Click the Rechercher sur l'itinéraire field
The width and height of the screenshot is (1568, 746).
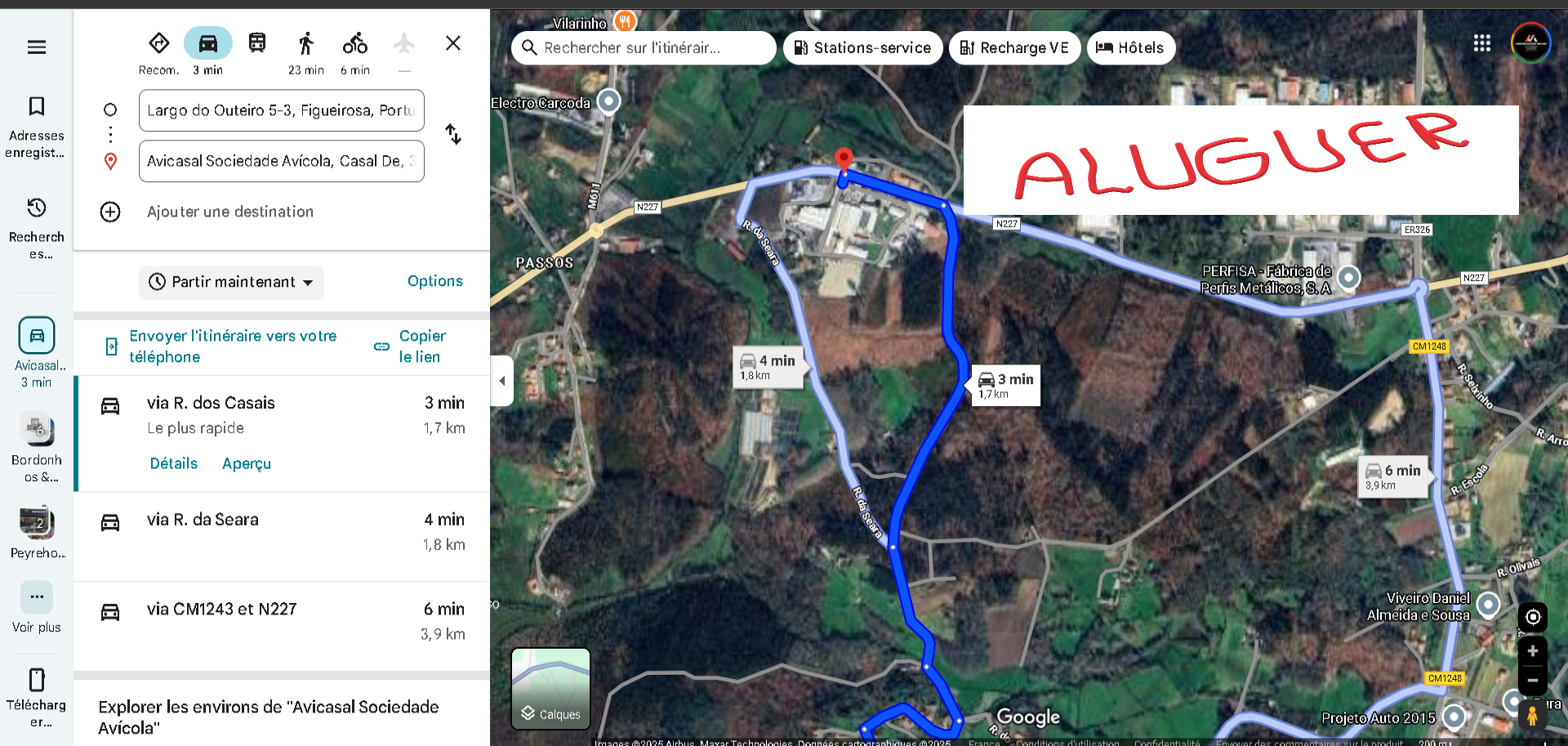tap(644, 48)
